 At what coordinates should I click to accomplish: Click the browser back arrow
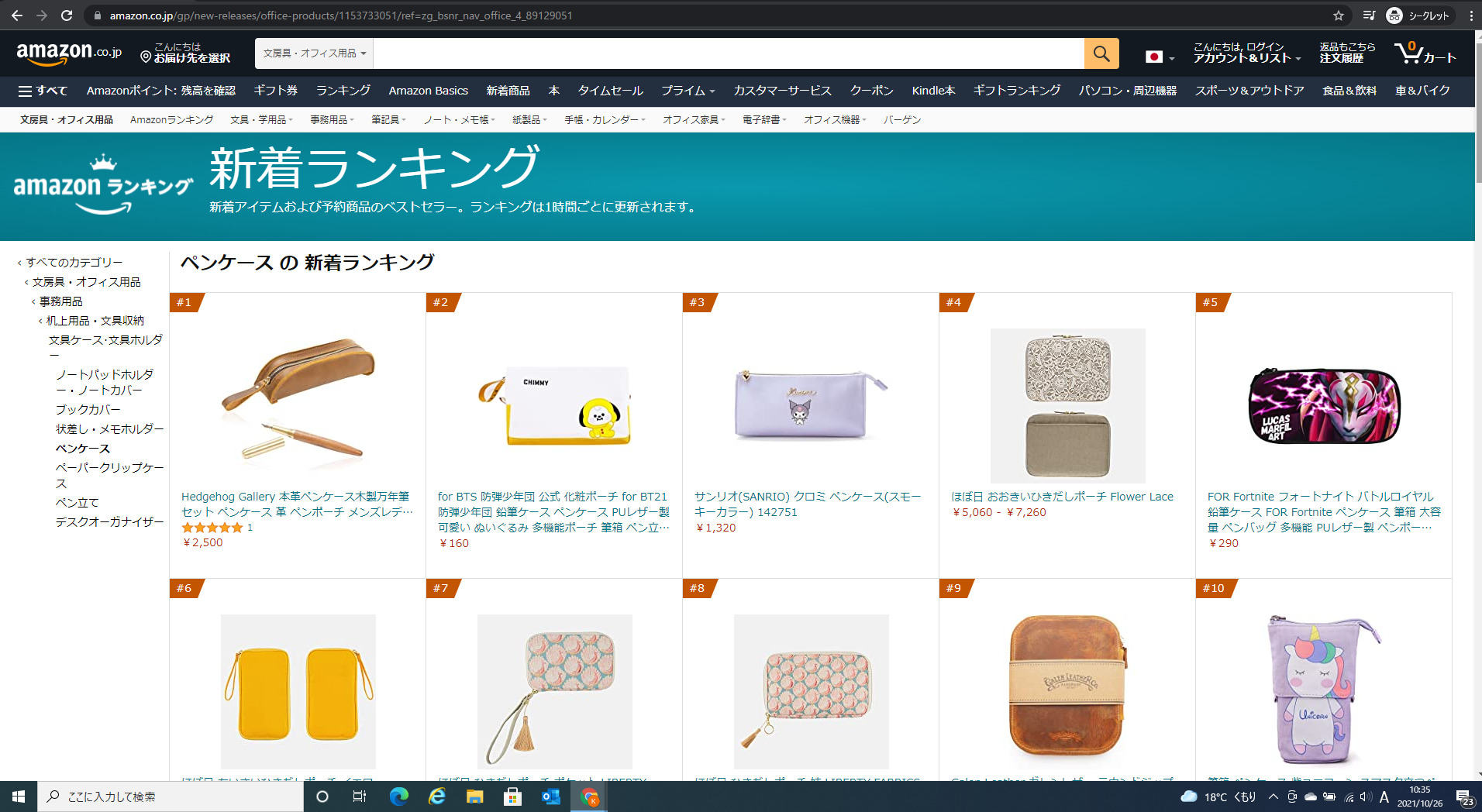click(x=16, y=15)
